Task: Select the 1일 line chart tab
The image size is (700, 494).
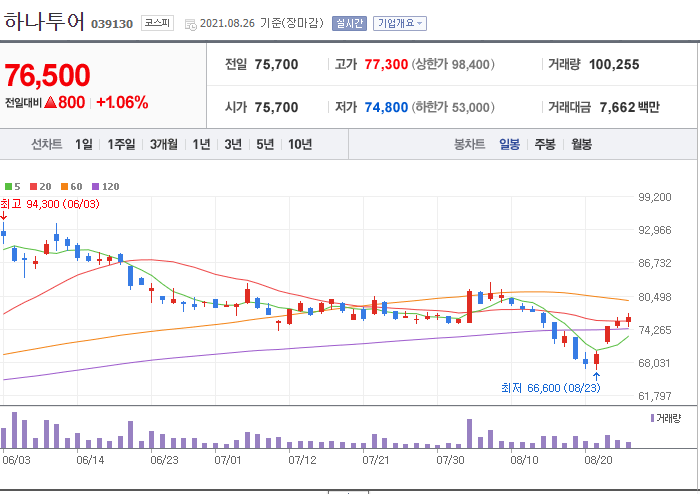Action: 84,144
